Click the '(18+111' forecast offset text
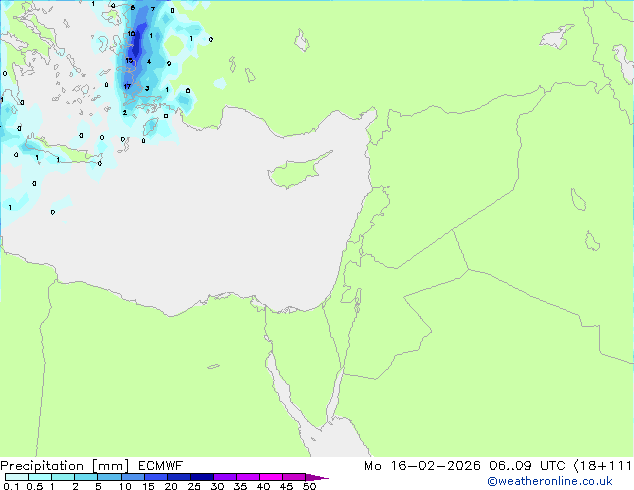 (603, 466)
